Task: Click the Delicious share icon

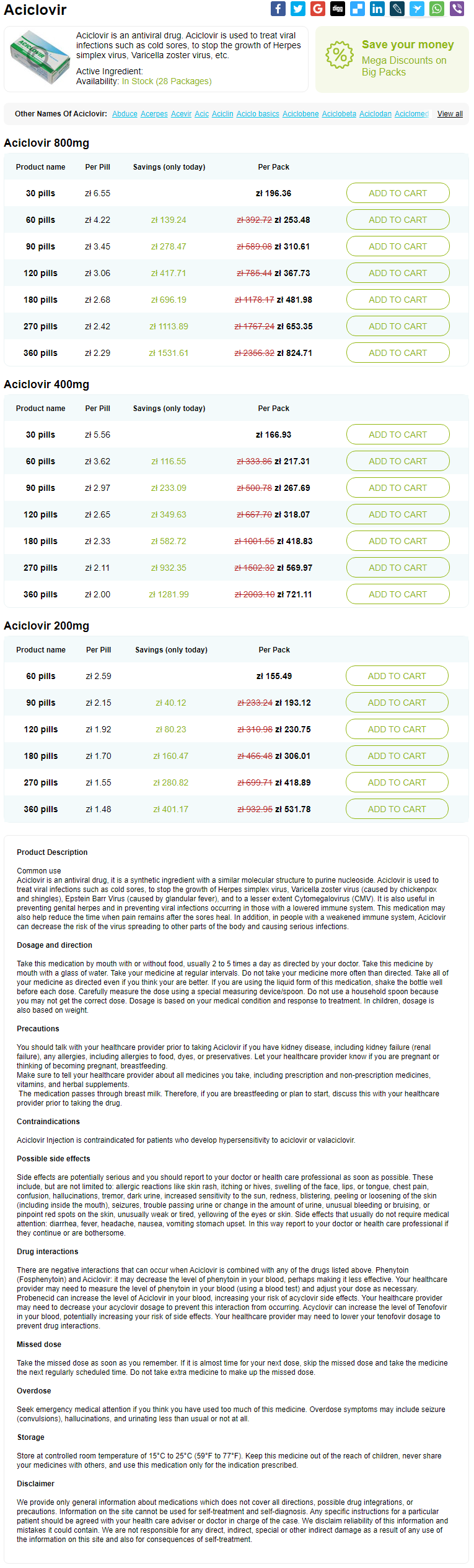Action: (358, 9)
